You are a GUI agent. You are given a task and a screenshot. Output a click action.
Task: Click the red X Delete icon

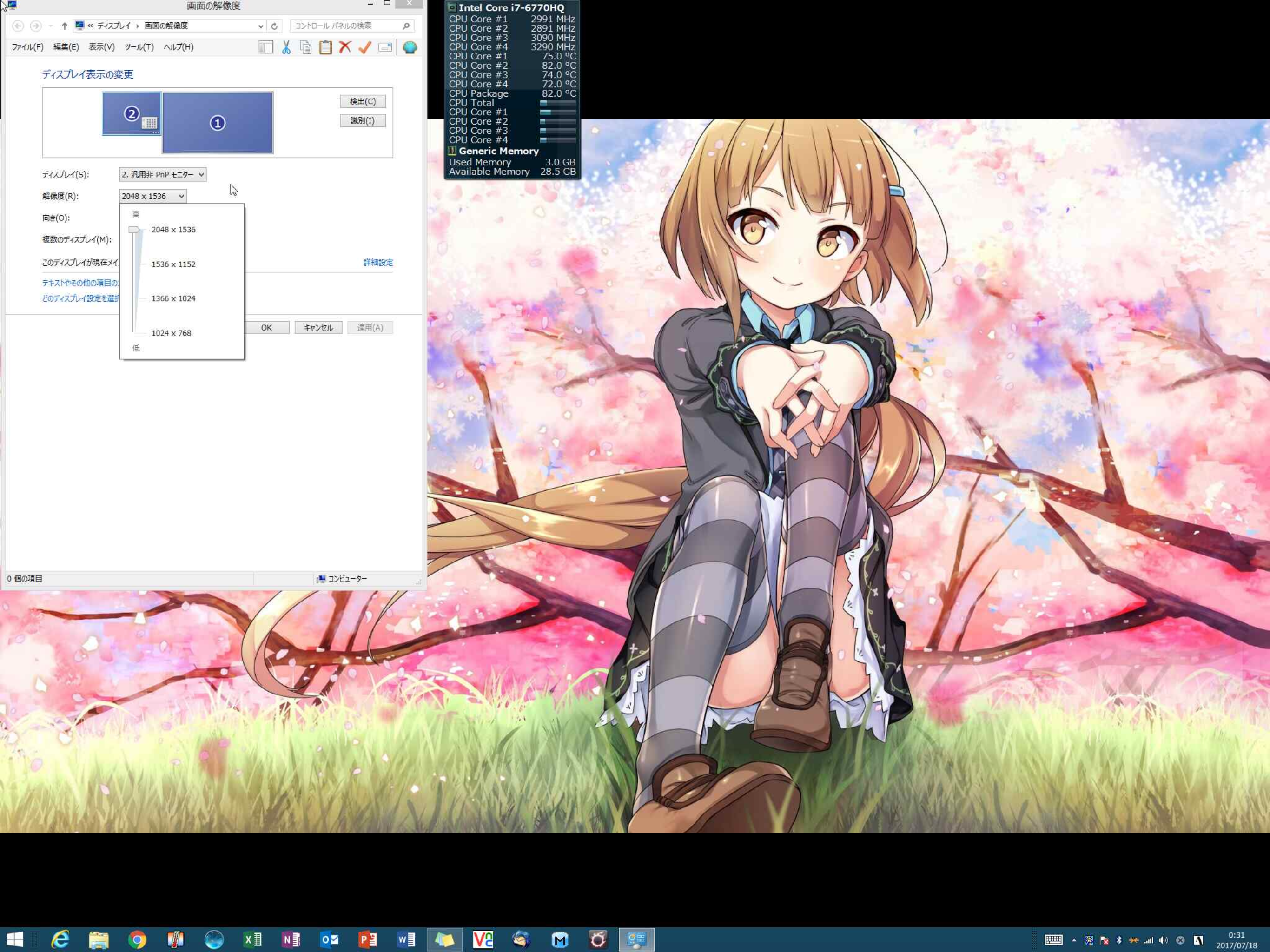(x=345, y=47)
